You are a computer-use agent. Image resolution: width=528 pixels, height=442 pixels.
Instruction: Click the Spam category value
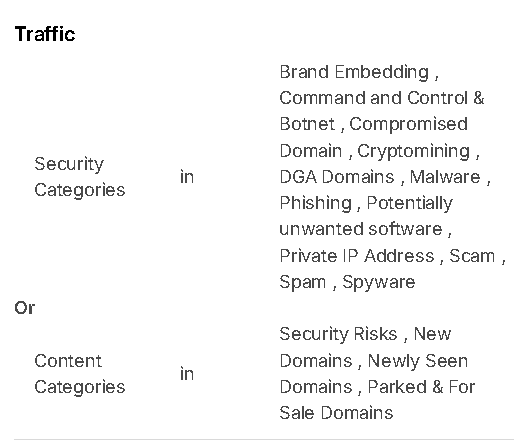point(303,282)
